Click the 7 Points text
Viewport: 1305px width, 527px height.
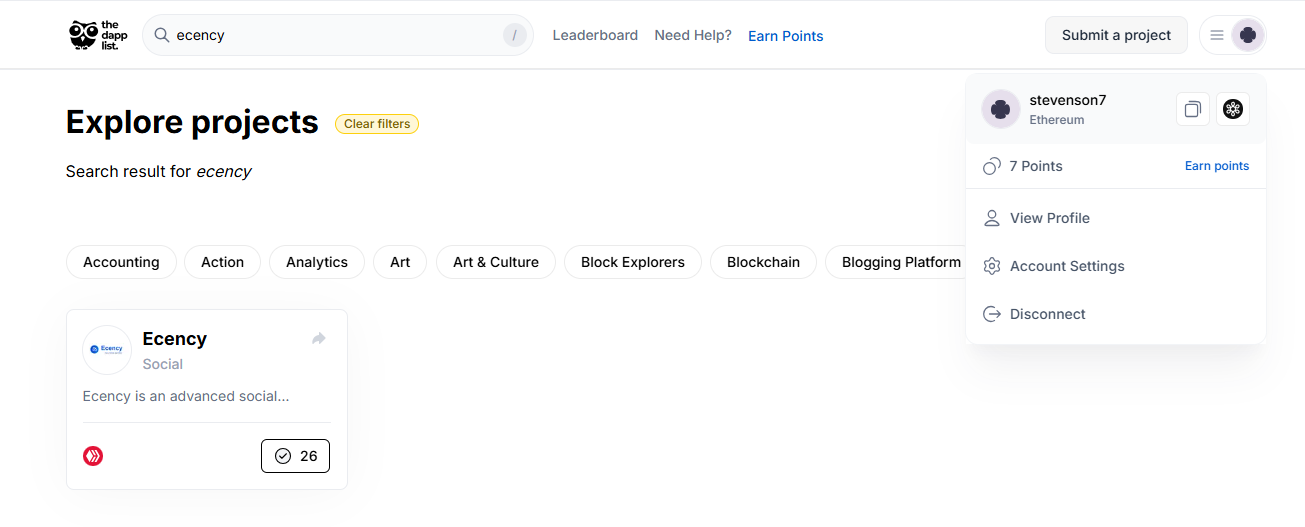click(1036, 166)
